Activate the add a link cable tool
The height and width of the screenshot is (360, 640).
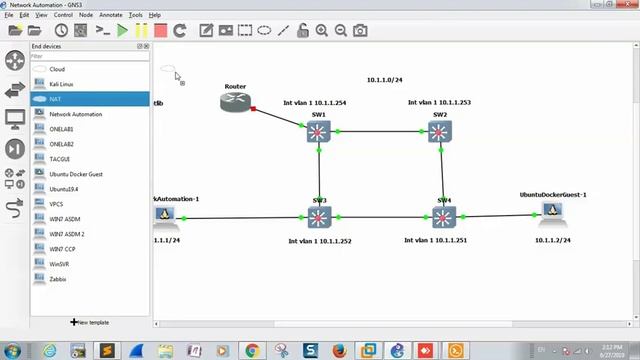[x=15, y=208]
